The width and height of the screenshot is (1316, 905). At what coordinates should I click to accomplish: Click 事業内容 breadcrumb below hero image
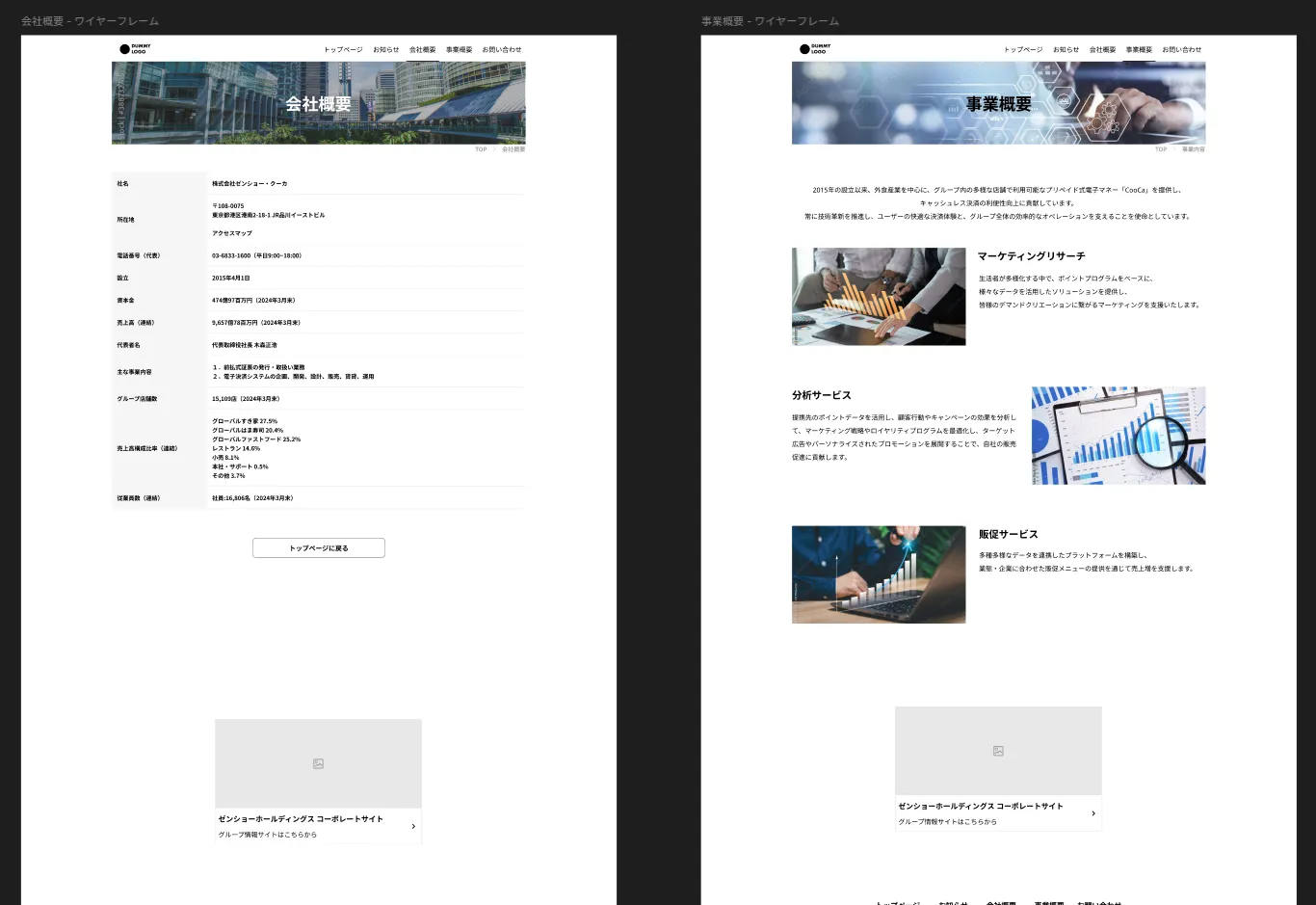1194,149
